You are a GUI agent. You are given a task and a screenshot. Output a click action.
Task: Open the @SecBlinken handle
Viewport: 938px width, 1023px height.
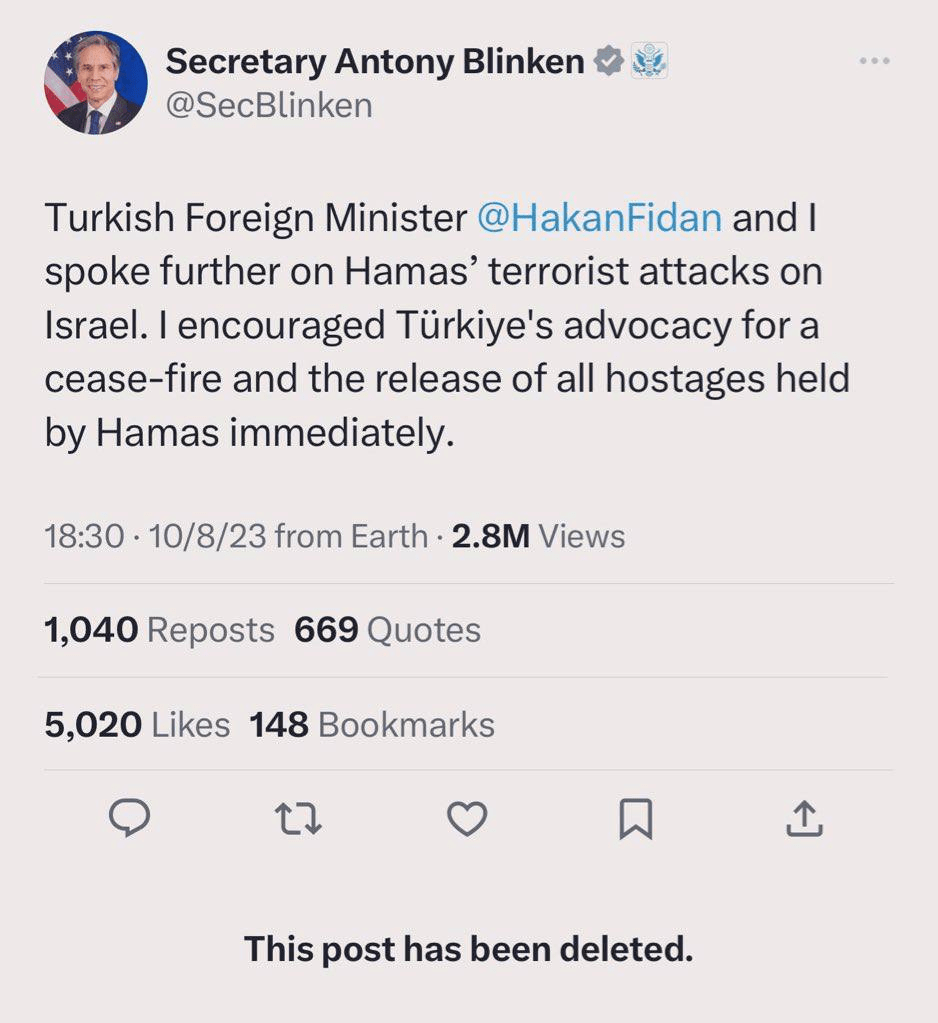click(x=269, y=105)
